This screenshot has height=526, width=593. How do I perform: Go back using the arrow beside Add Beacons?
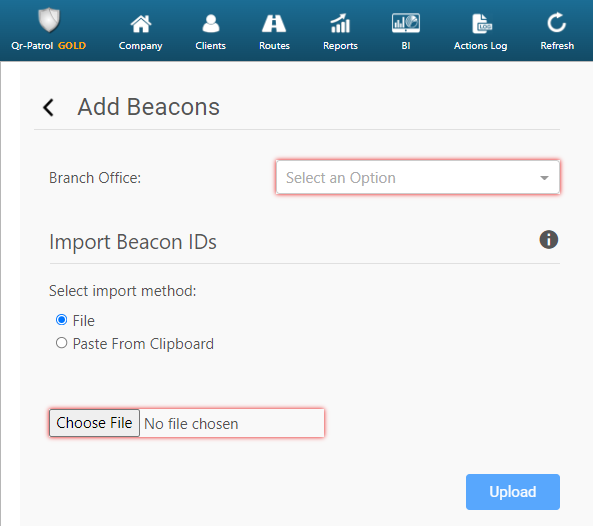coord(48,107)
